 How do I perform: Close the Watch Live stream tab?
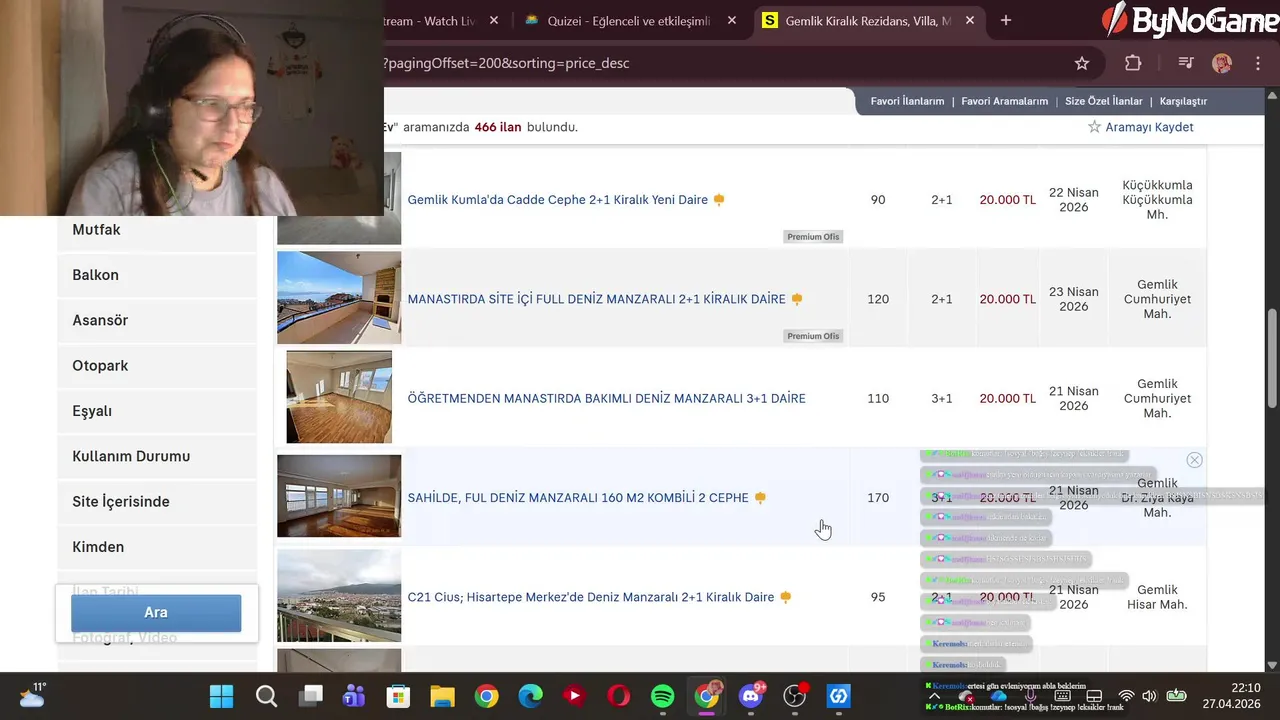(x=494, y=20)
